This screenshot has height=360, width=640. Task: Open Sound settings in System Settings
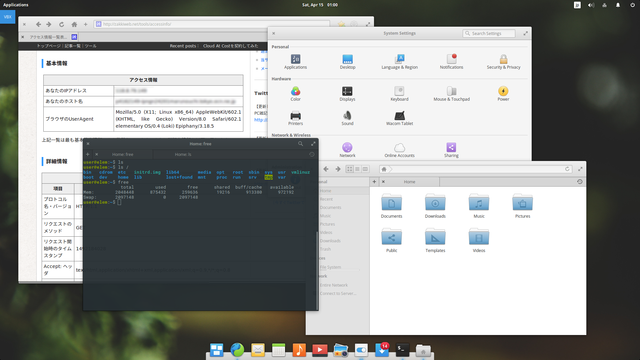click(347, 118)
